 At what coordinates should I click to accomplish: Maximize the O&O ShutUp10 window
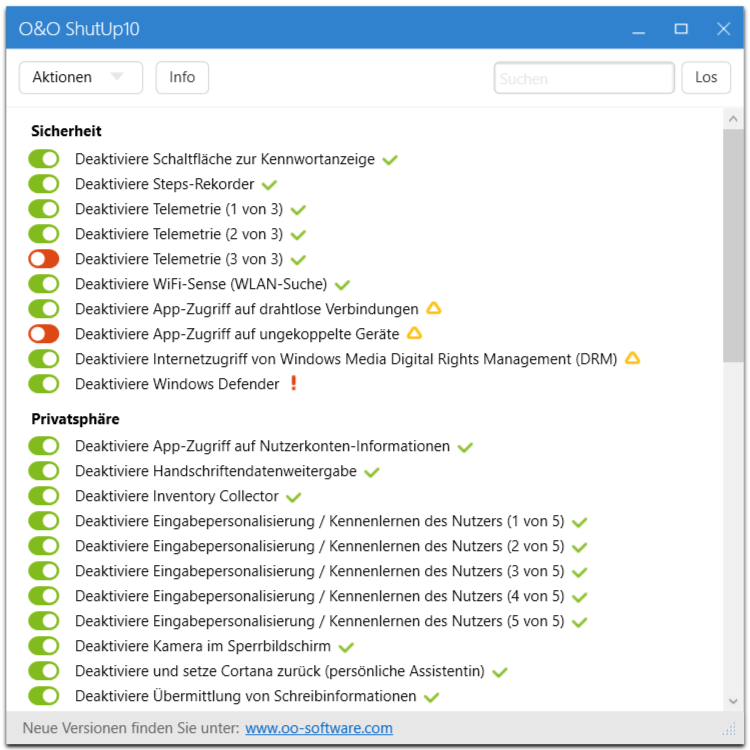[x=681, y=29]
